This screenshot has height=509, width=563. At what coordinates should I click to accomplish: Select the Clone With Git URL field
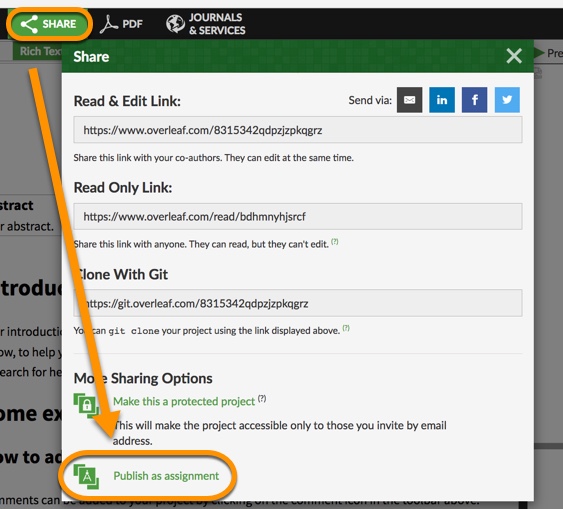298,303
